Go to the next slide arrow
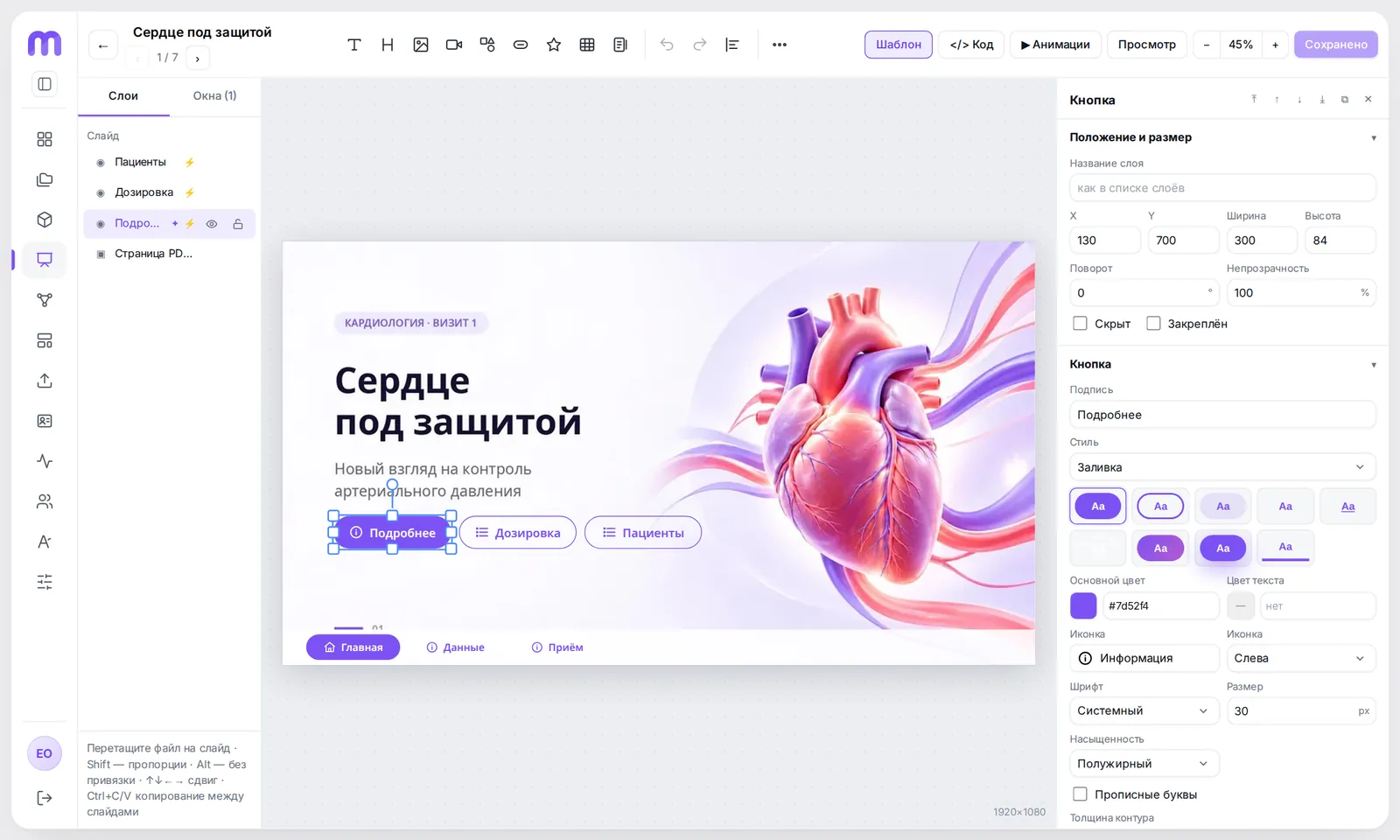Image resolution: width=1400 pixels, height=840 pixels. coord(198,59)
